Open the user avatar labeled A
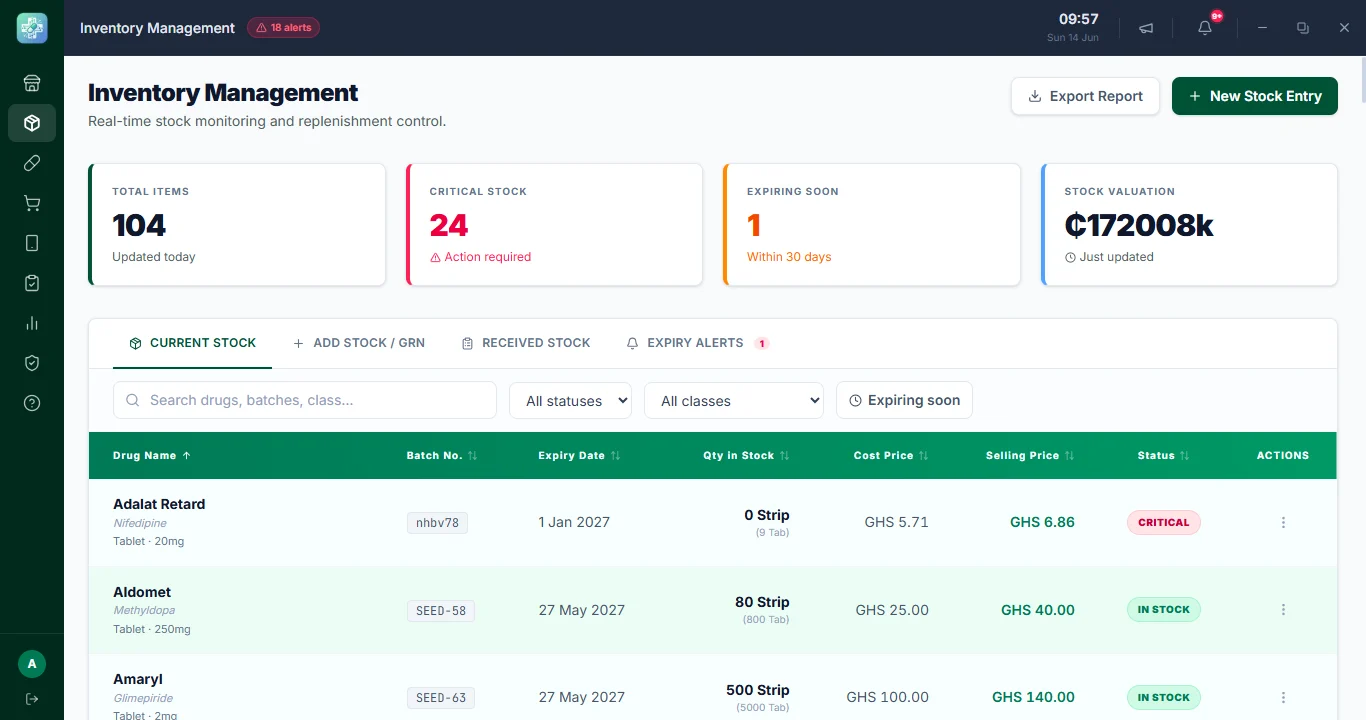Viewport: 1366px width, 720px height. tap(32, 664)
